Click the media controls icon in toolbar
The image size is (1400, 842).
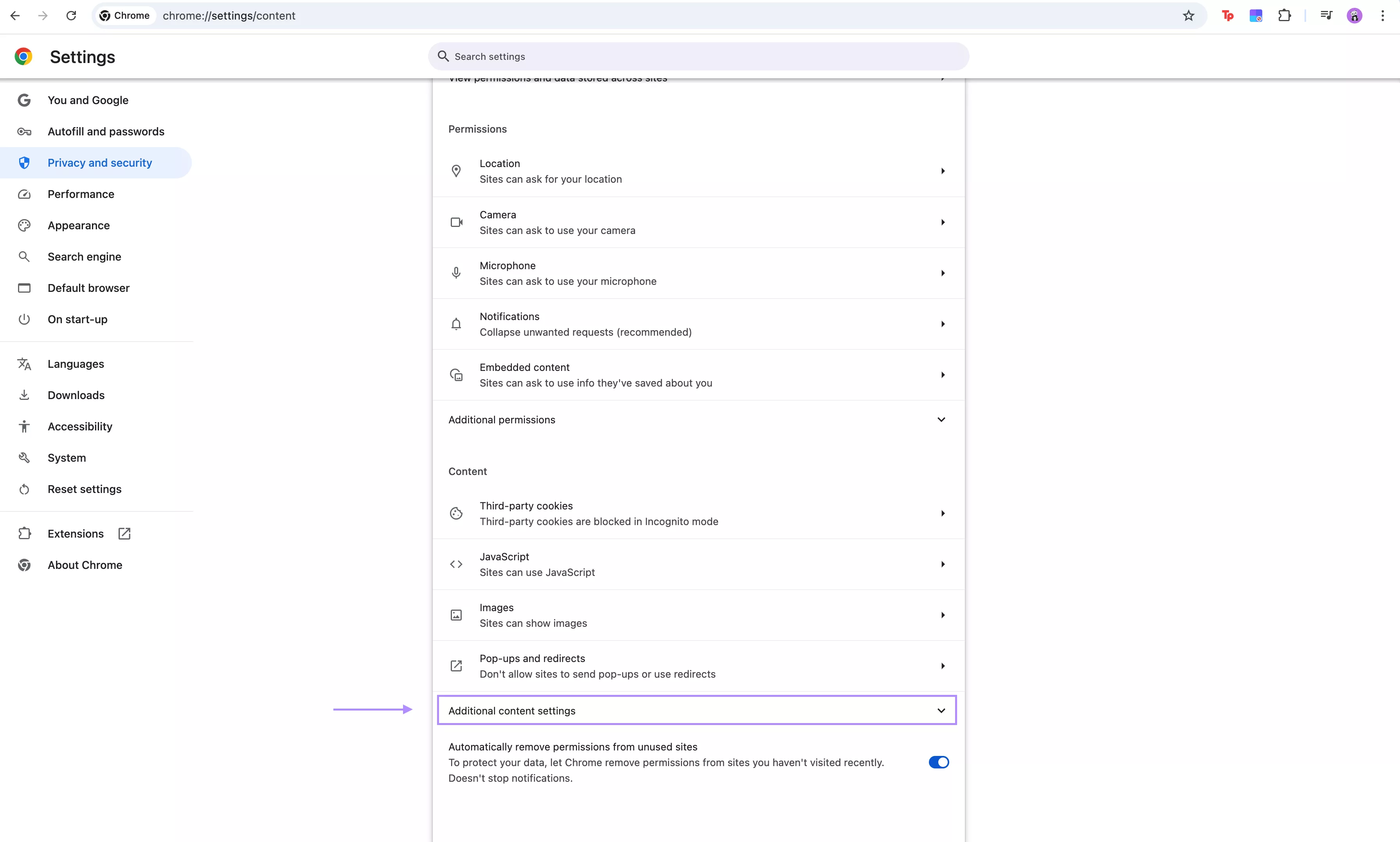click(1327, 15)
